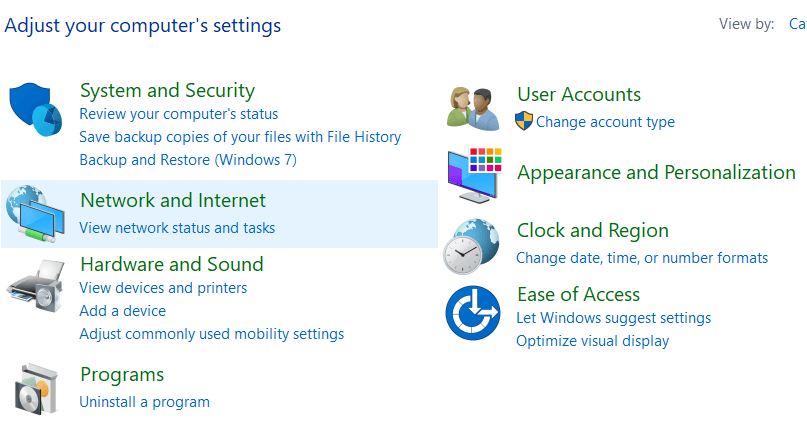The image size is (807, 422).
Task: Click the Appearance and Personalization monitor icon
Action: coord(474,174)
